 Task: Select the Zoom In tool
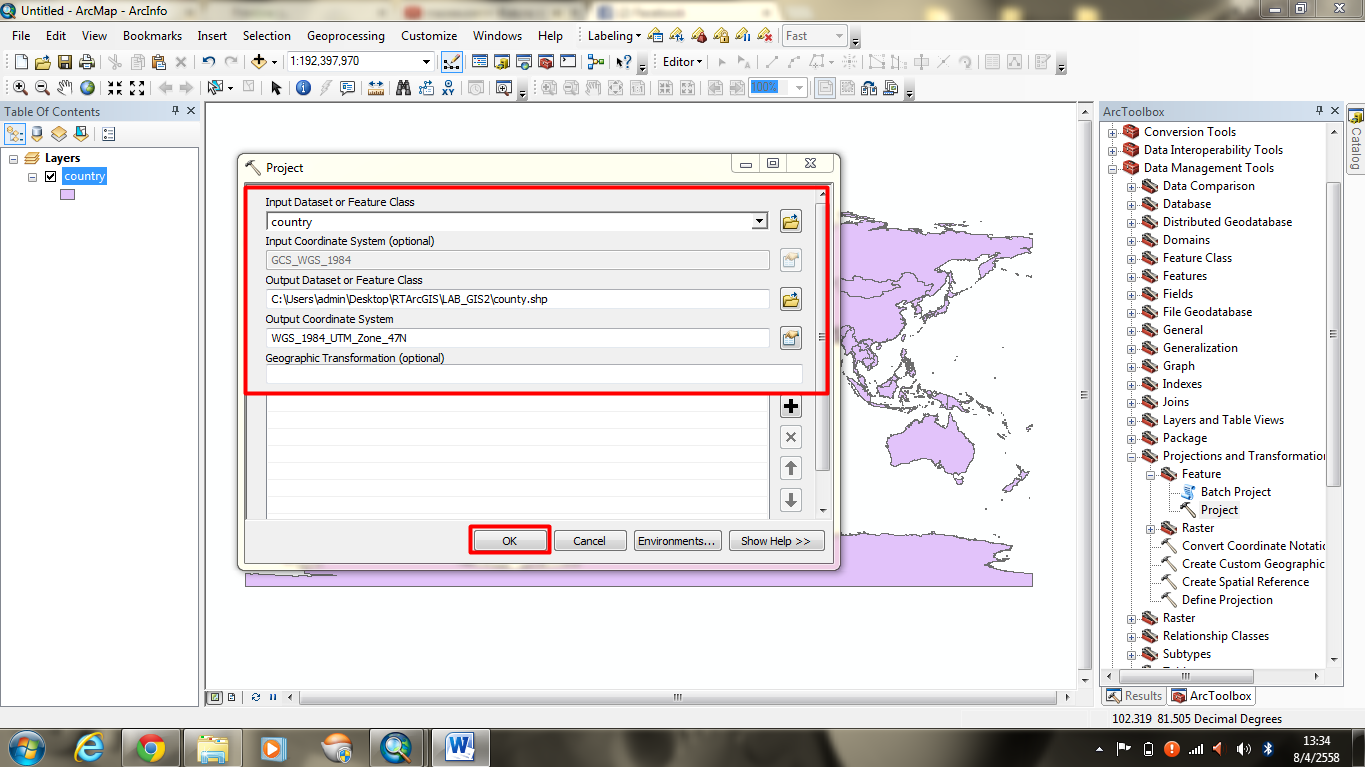[20, 88]
